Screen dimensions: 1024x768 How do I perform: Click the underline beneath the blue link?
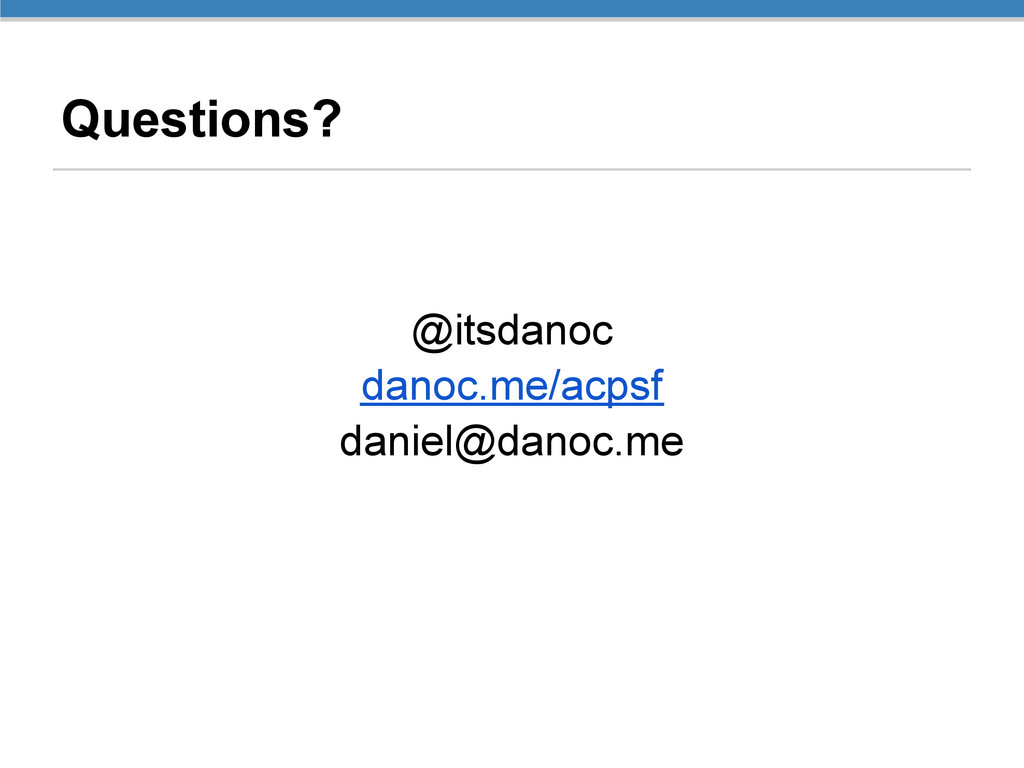(512, 405)
